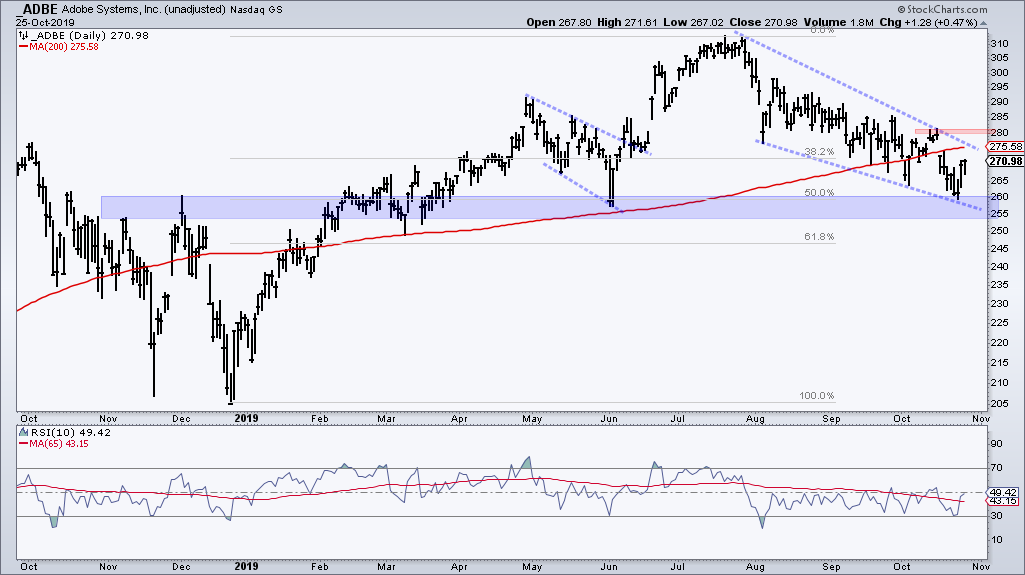
Task: Click the 290 price axis label
Action: (999, 101)
